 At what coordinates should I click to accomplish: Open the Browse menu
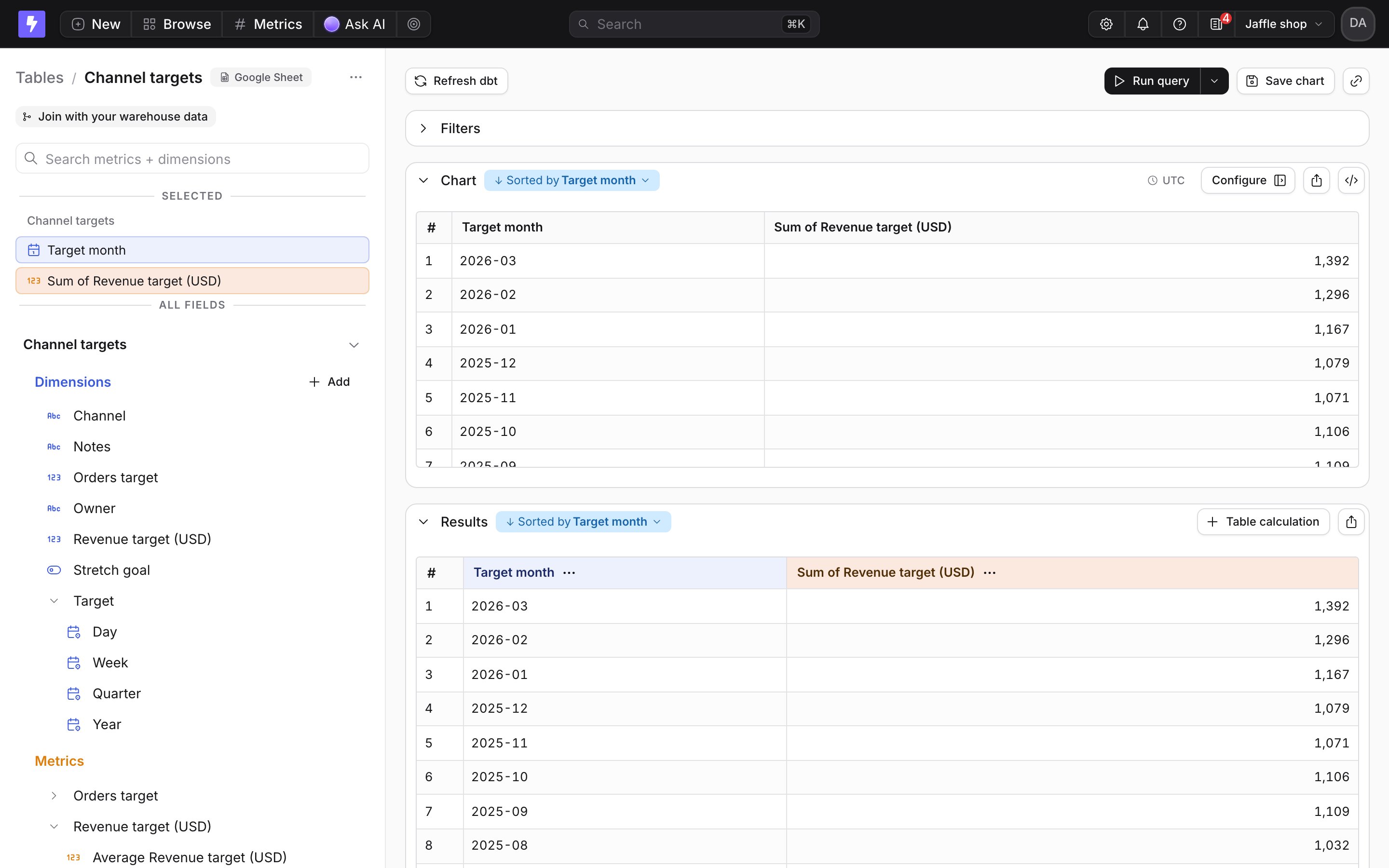pyautogui.click(x=177, y=24)
